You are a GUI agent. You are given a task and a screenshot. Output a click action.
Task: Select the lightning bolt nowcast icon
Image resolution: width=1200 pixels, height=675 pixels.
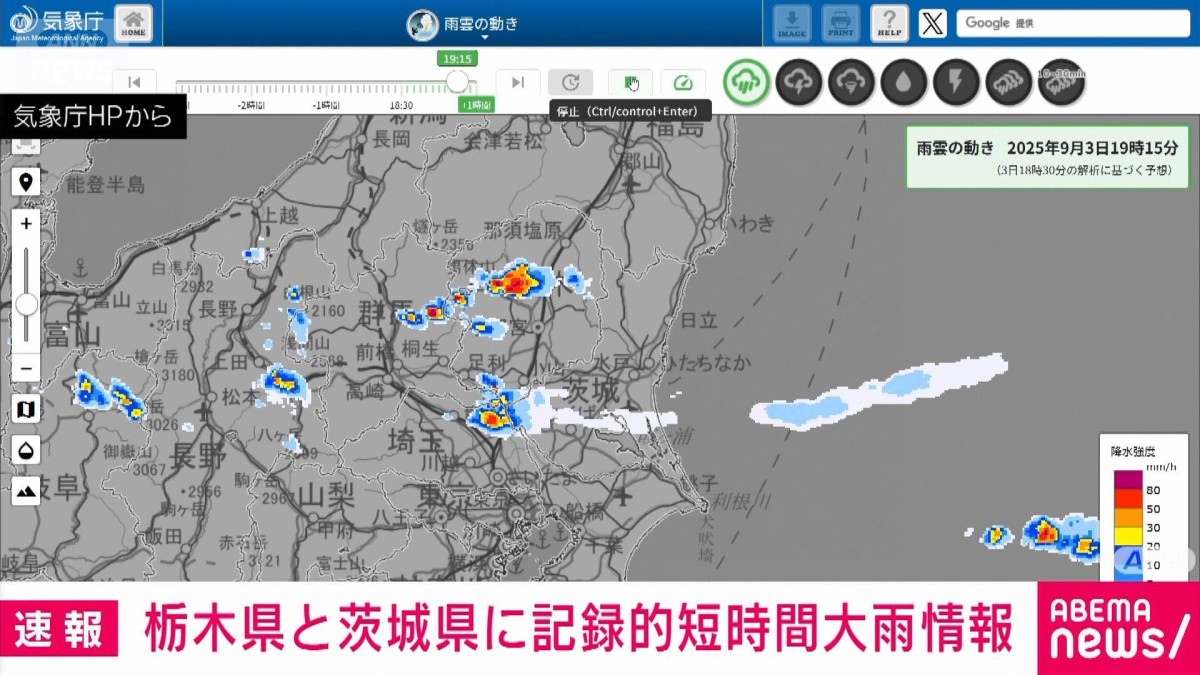[x=956, y=82]
